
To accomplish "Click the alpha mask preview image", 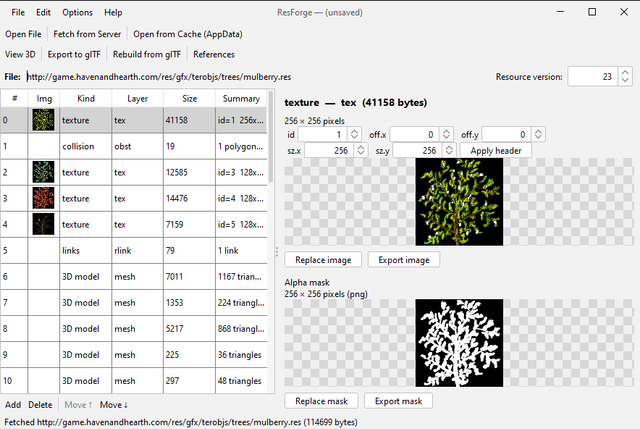I will point(459,343).
